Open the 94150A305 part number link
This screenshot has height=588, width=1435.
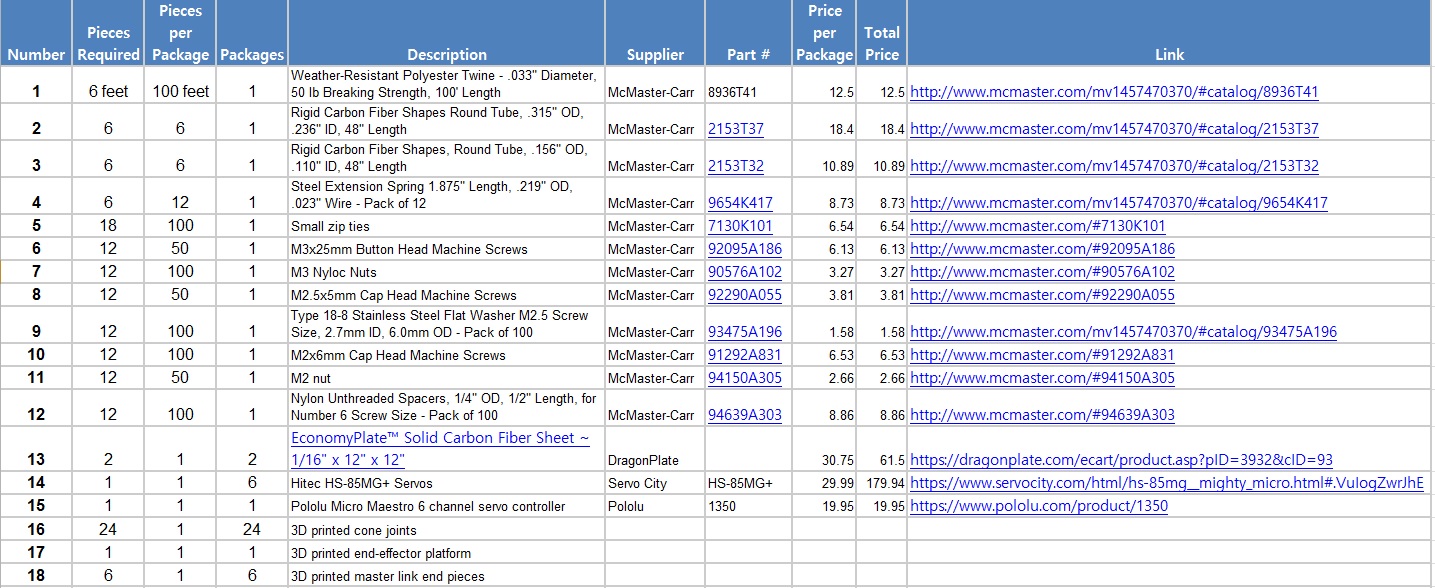(x=745, y=378)
